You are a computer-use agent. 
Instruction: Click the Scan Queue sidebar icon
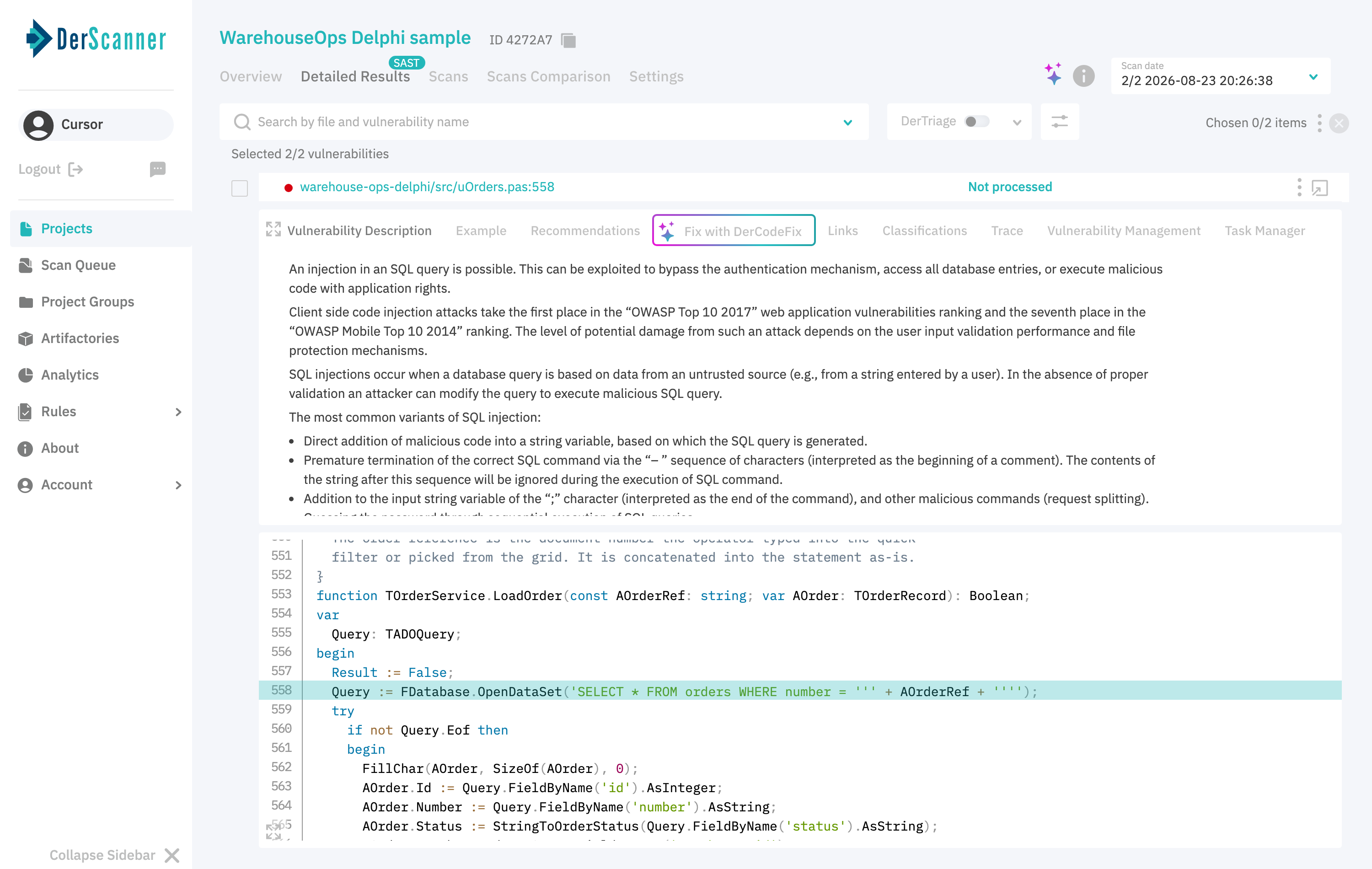click(x=26, y=265)
